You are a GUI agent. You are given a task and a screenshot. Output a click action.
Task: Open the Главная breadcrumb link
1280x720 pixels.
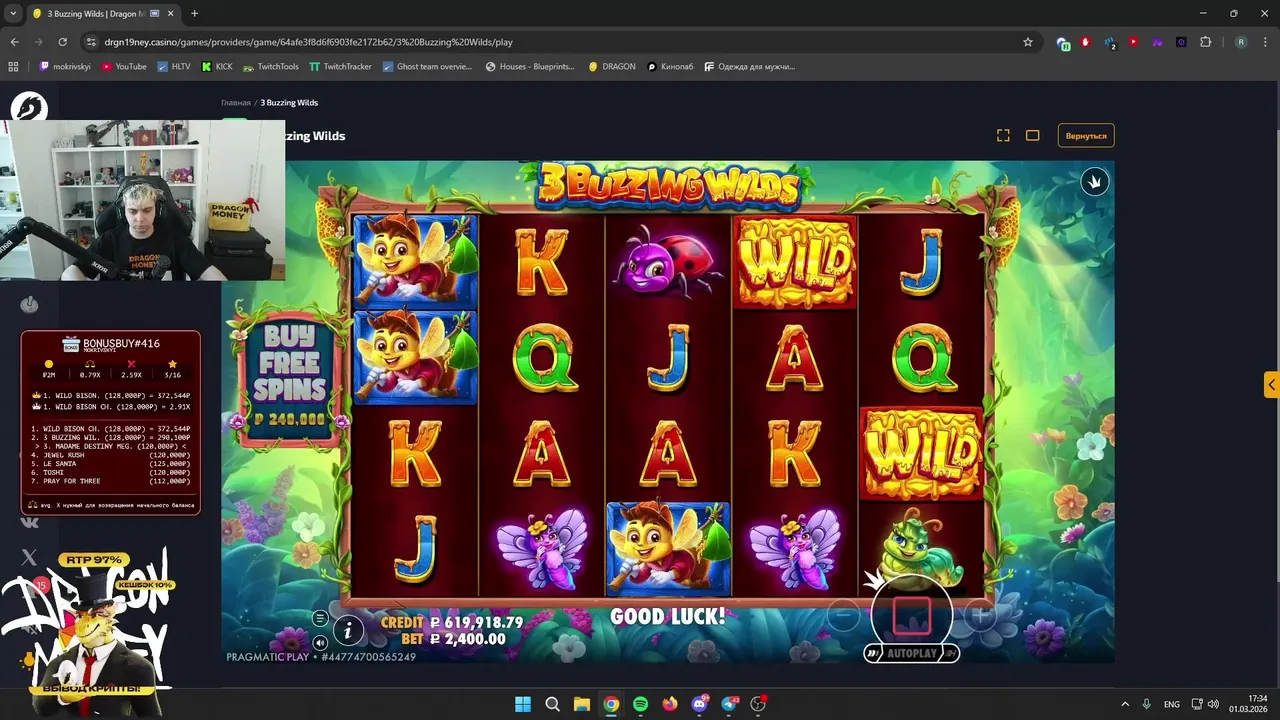pos(236,103)
